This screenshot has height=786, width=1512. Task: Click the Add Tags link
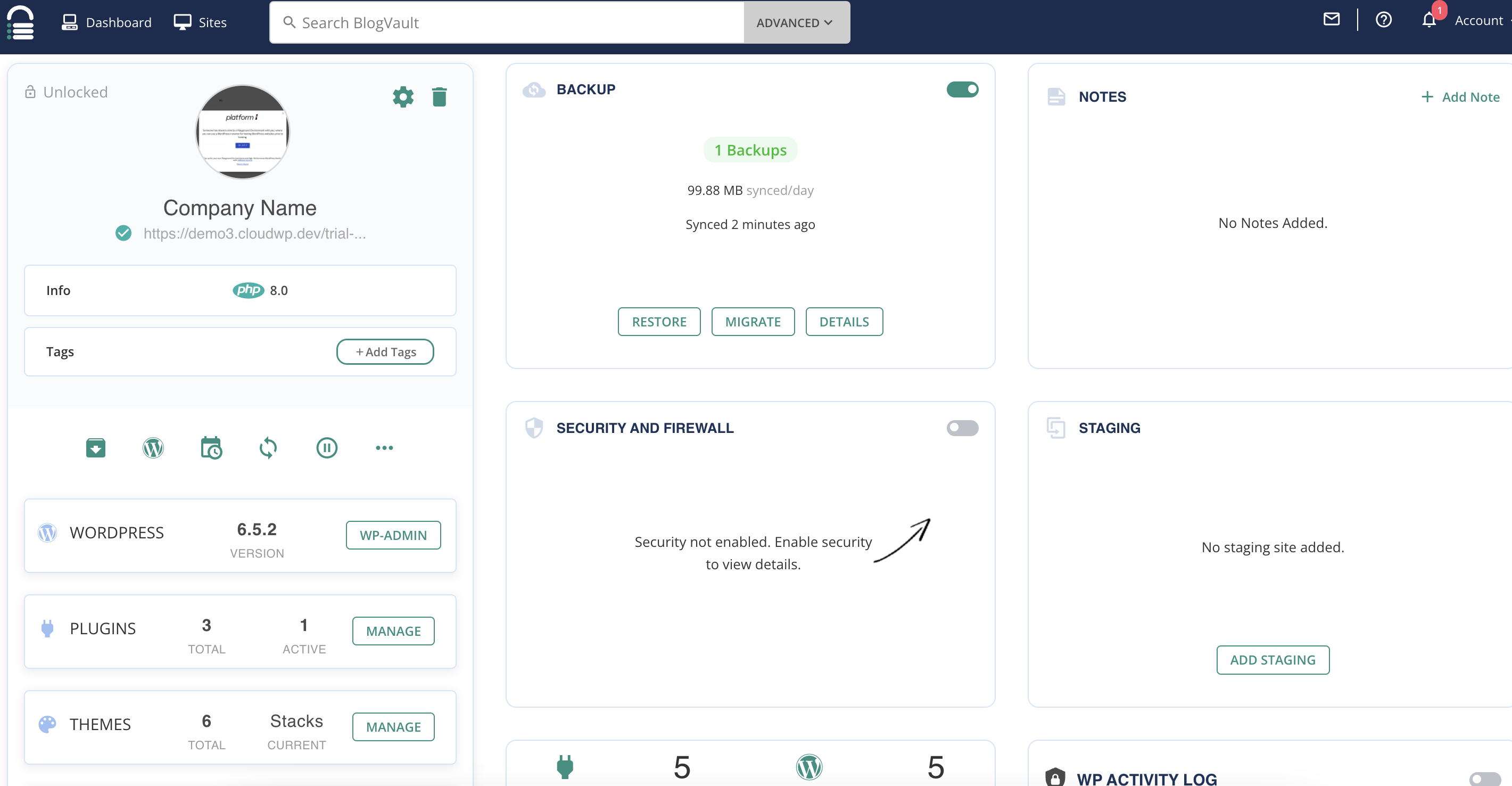pos(385,352)
